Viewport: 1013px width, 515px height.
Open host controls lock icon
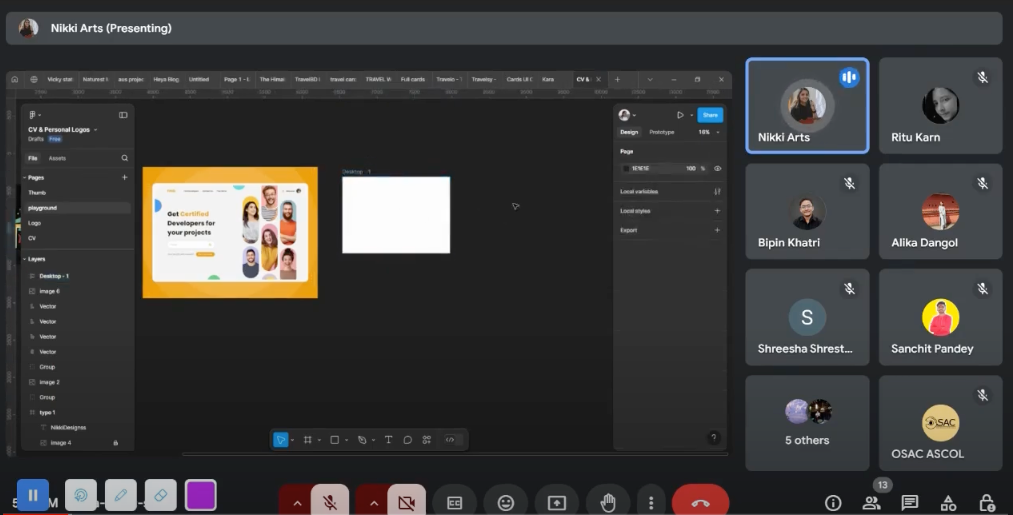point(986,503)
